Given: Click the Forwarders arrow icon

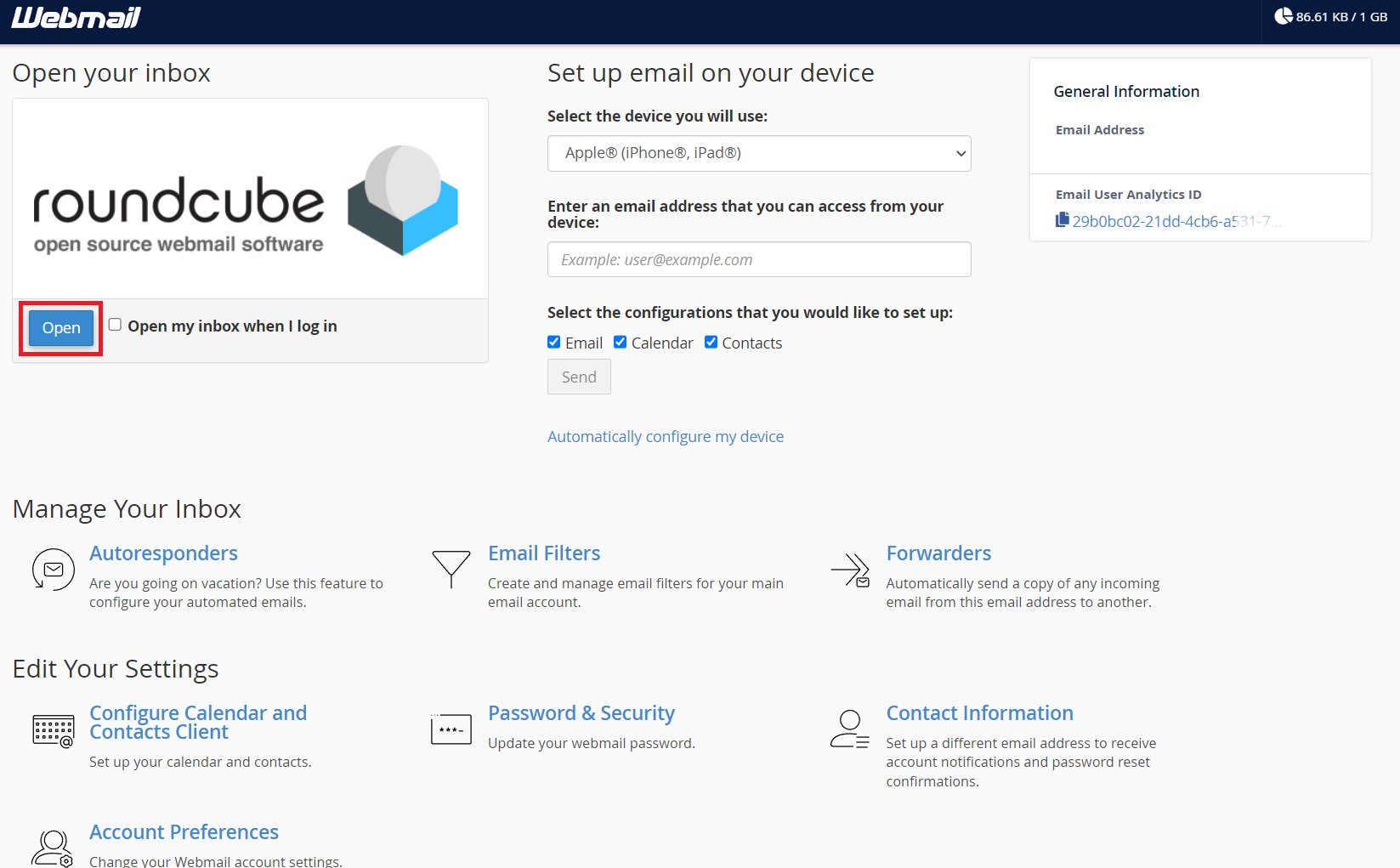Looking at the screenshot, I should 850,570.
